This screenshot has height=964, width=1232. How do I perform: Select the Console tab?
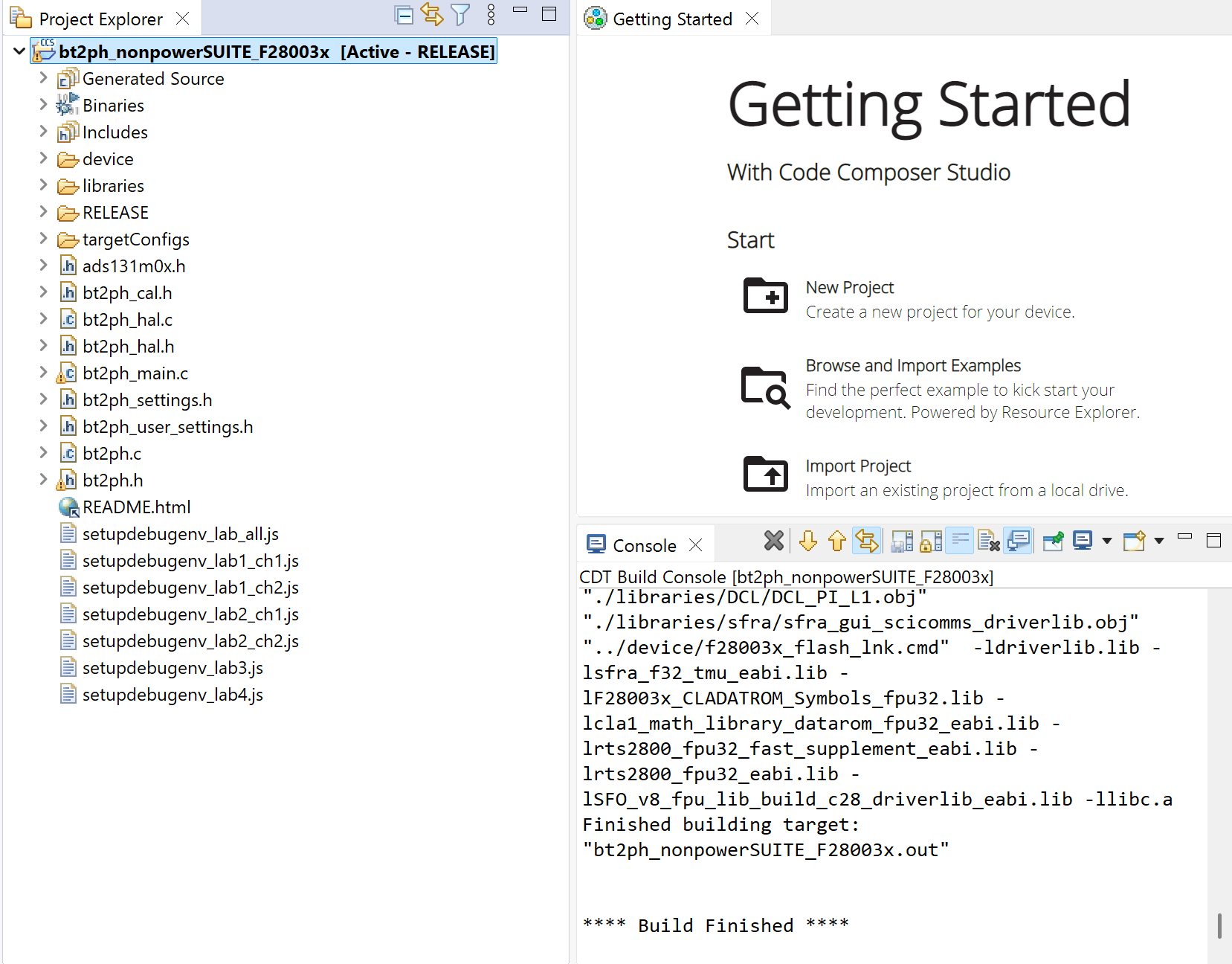[x=644, y=545]
